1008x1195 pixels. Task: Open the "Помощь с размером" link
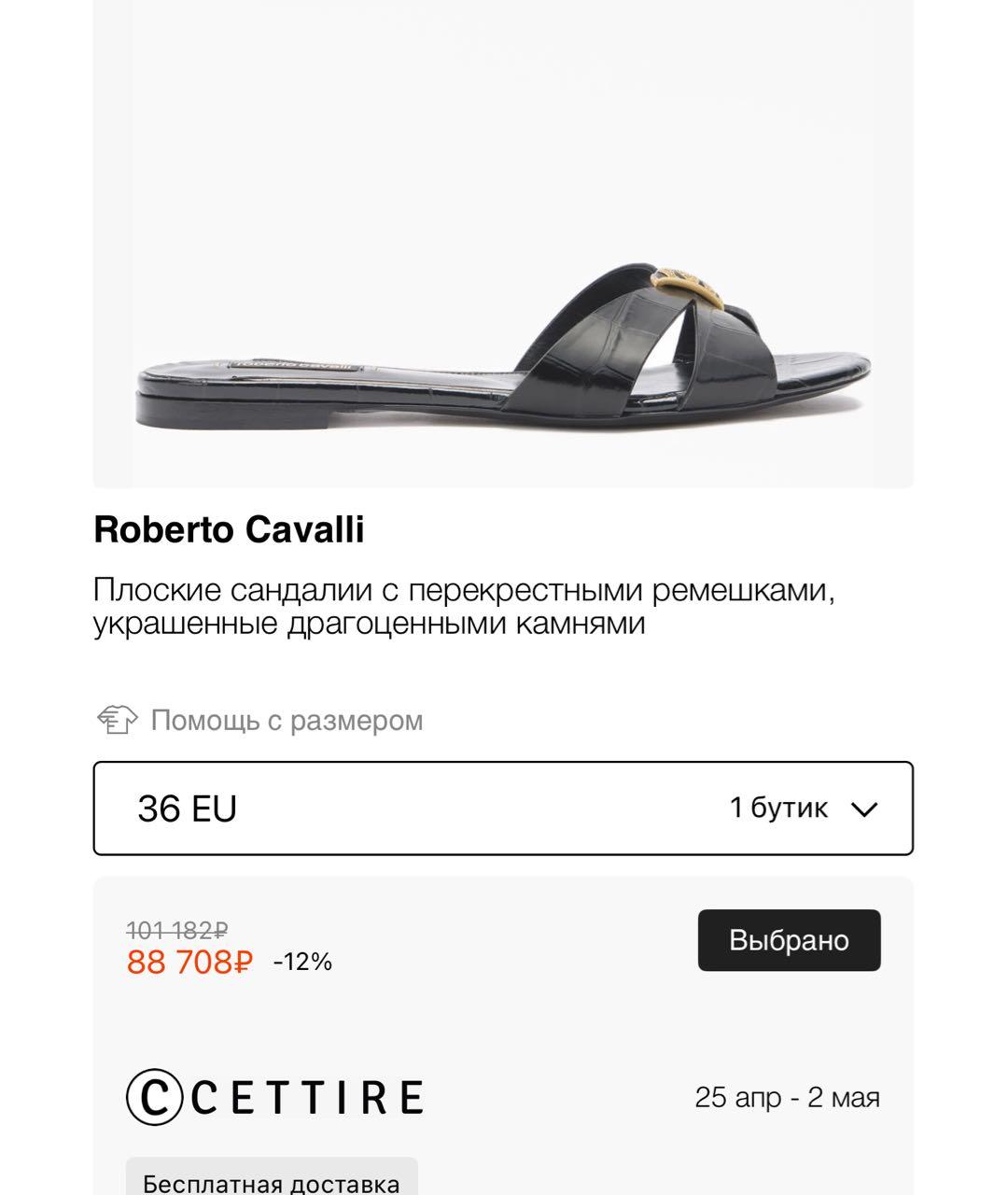pyautogui.click(x=287, y=721)
